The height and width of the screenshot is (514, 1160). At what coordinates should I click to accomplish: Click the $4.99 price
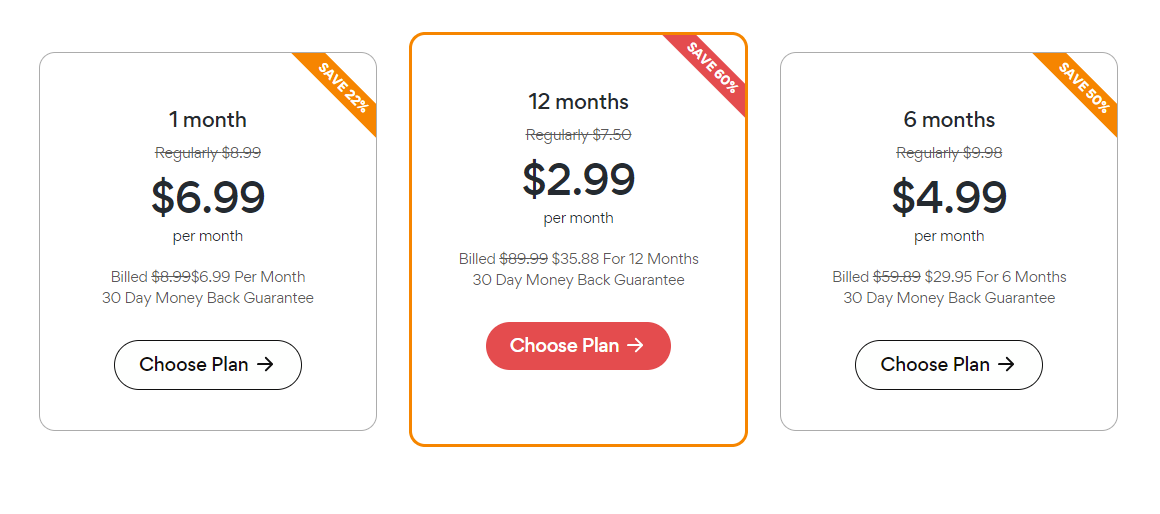(x=949, y=197)
